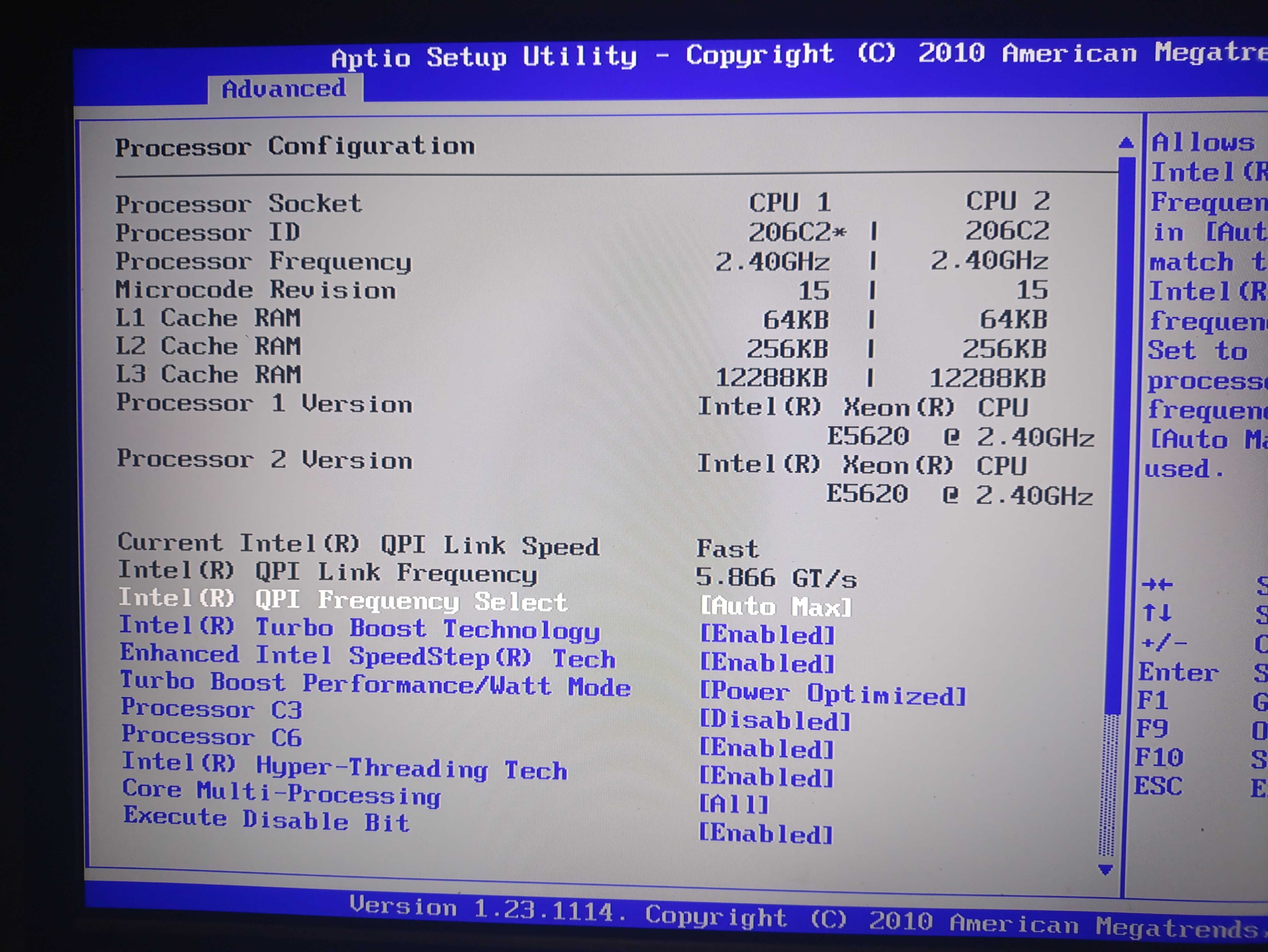
Task: Toggle Turbo Boost Technology [Enabled] value
Action: (767, 634)
